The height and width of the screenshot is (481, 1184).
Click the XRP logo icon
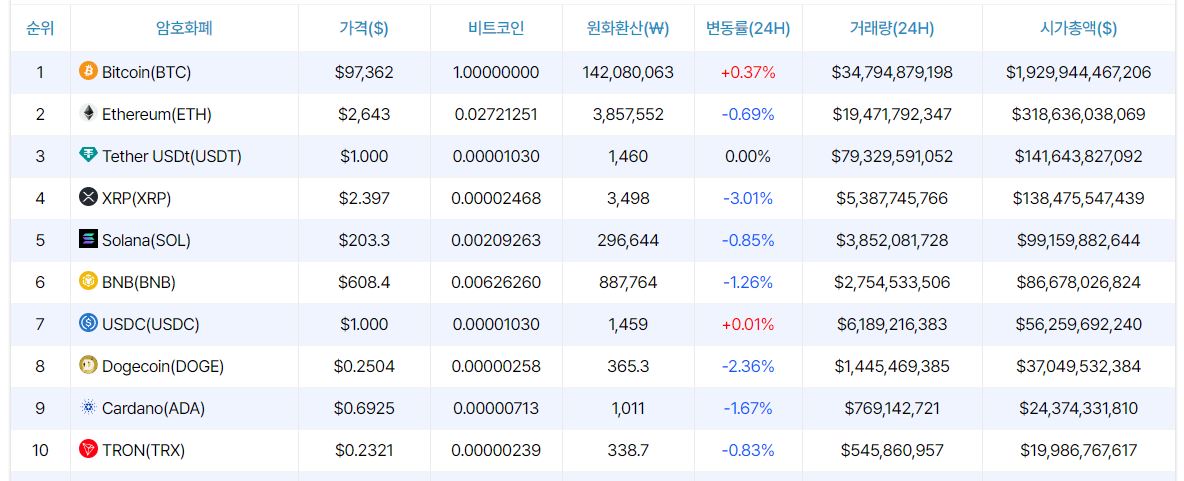pyautogui.click(x=88, y=197)
